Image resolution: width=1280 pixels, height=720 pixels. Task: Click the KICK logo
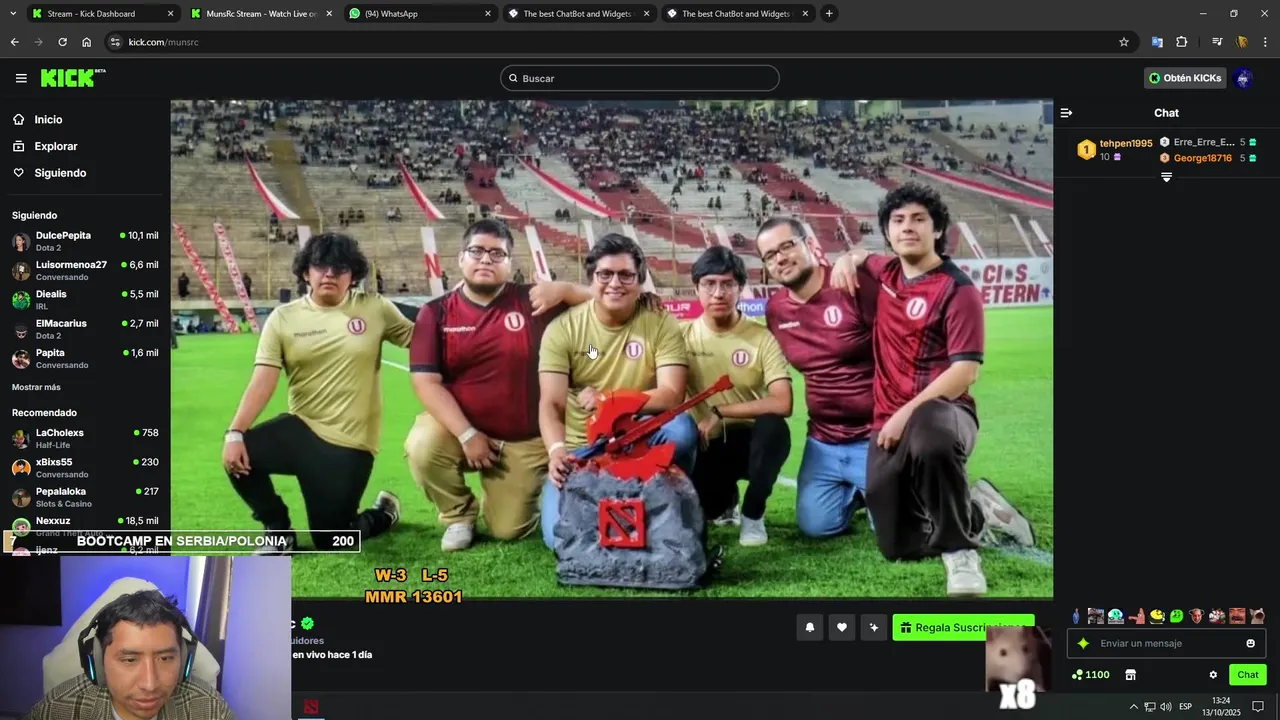point(72,77)
